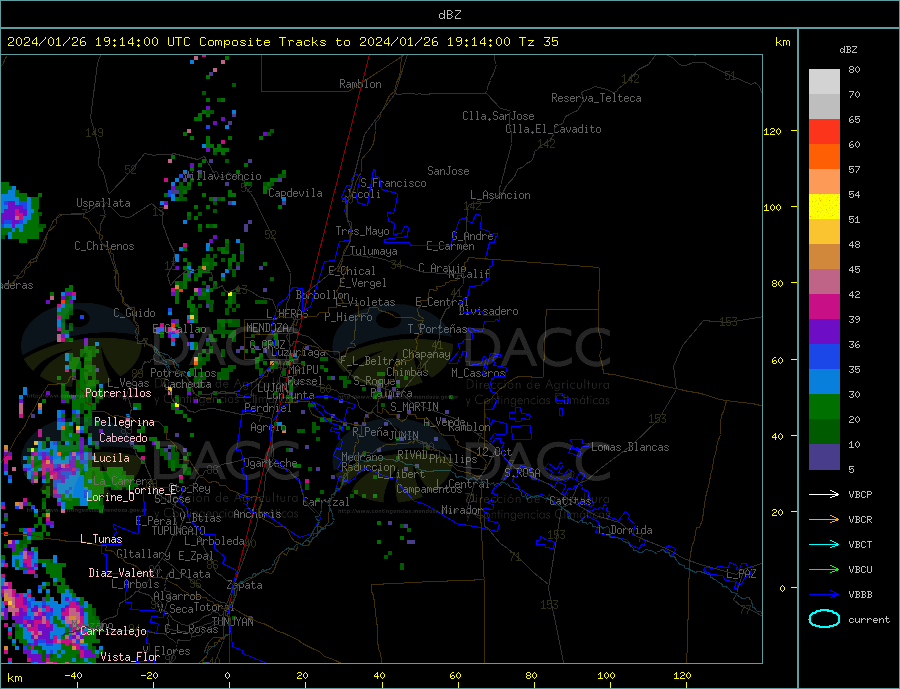Click the 'current' legend label
This screenshot has height=689, width=900.
pos(869,620)
